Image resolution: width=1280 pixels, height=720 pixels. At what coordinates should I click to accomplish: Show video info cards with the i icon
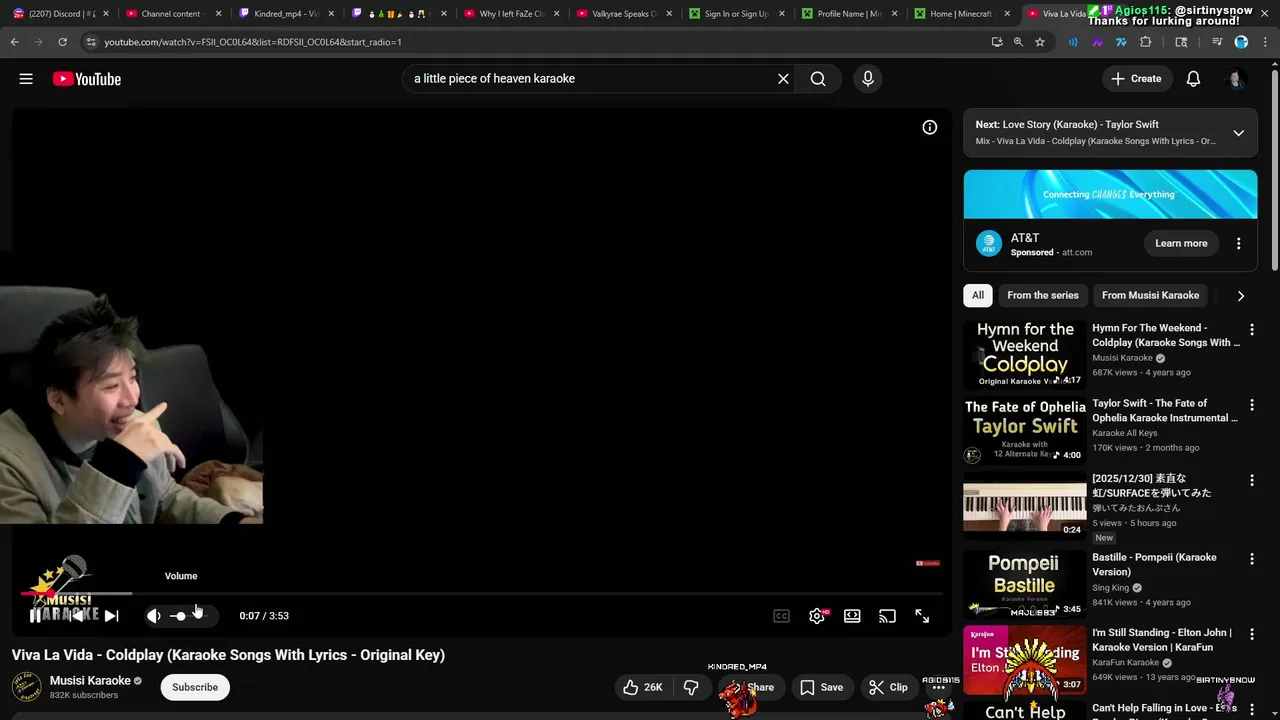930,127
